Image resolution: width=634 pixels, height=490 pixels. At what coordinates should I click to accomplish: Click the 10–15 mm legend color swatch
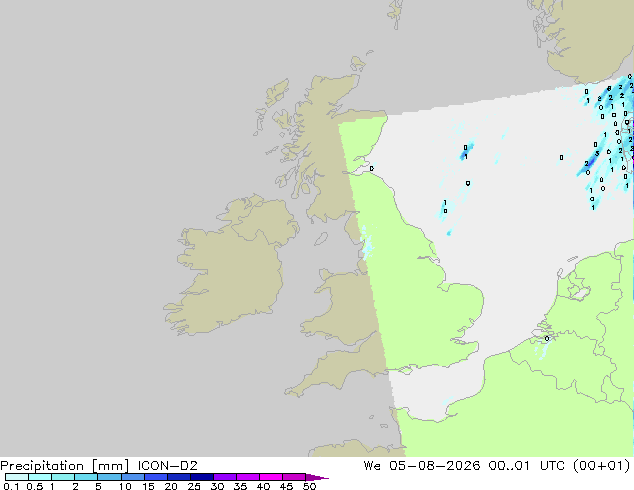pyautogui.click(x=132, y=477)
